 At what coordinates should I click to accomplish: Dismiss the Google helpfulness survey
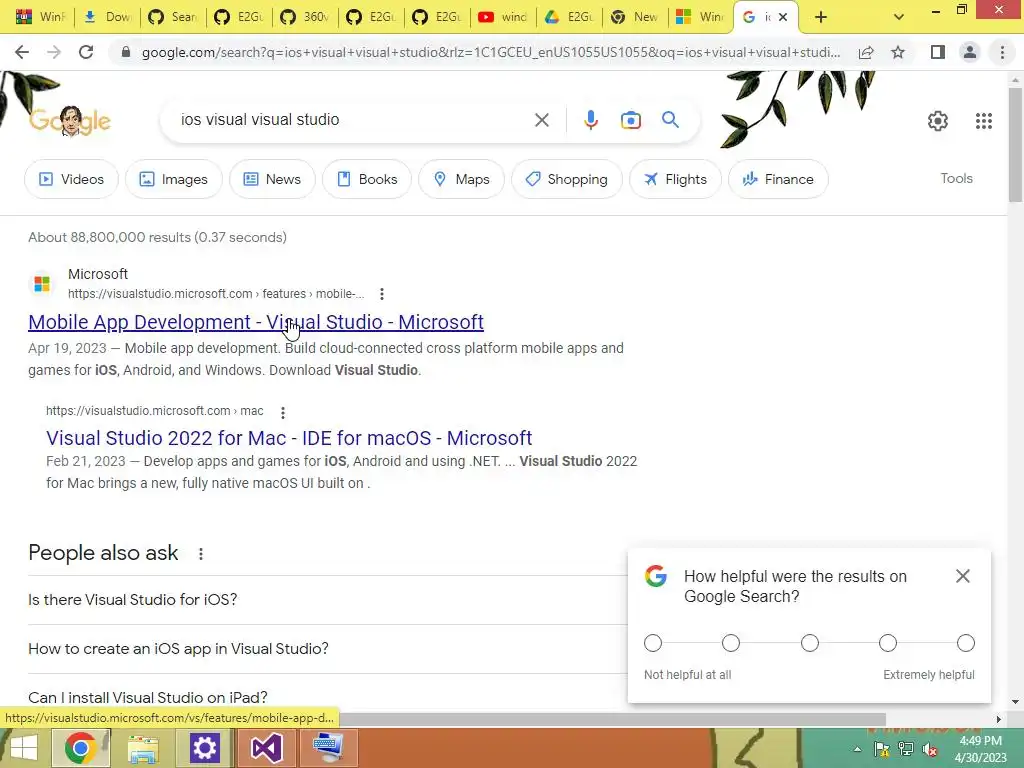click(963, 576)
